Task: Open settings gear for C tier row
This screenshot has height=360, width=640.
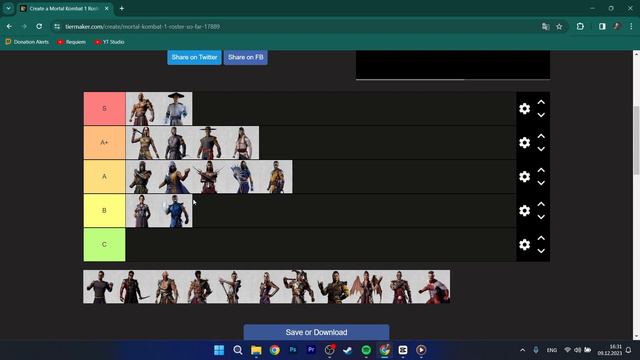Action: click(524, 244)
